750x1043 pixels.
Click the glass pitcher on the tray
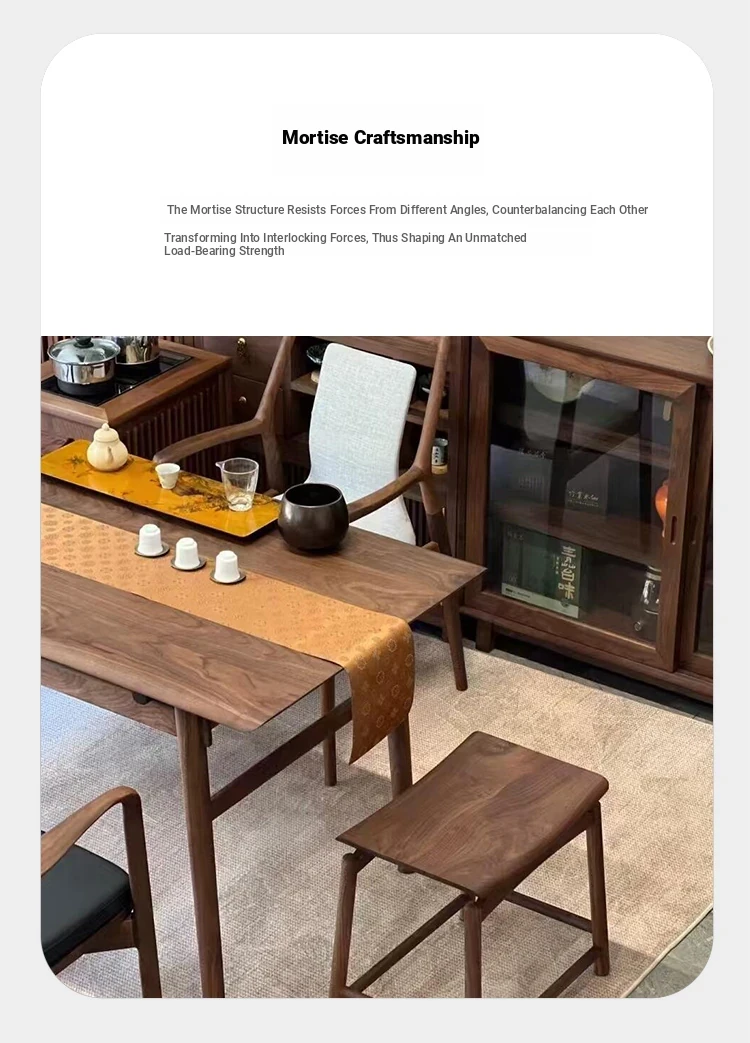point(238,484)
